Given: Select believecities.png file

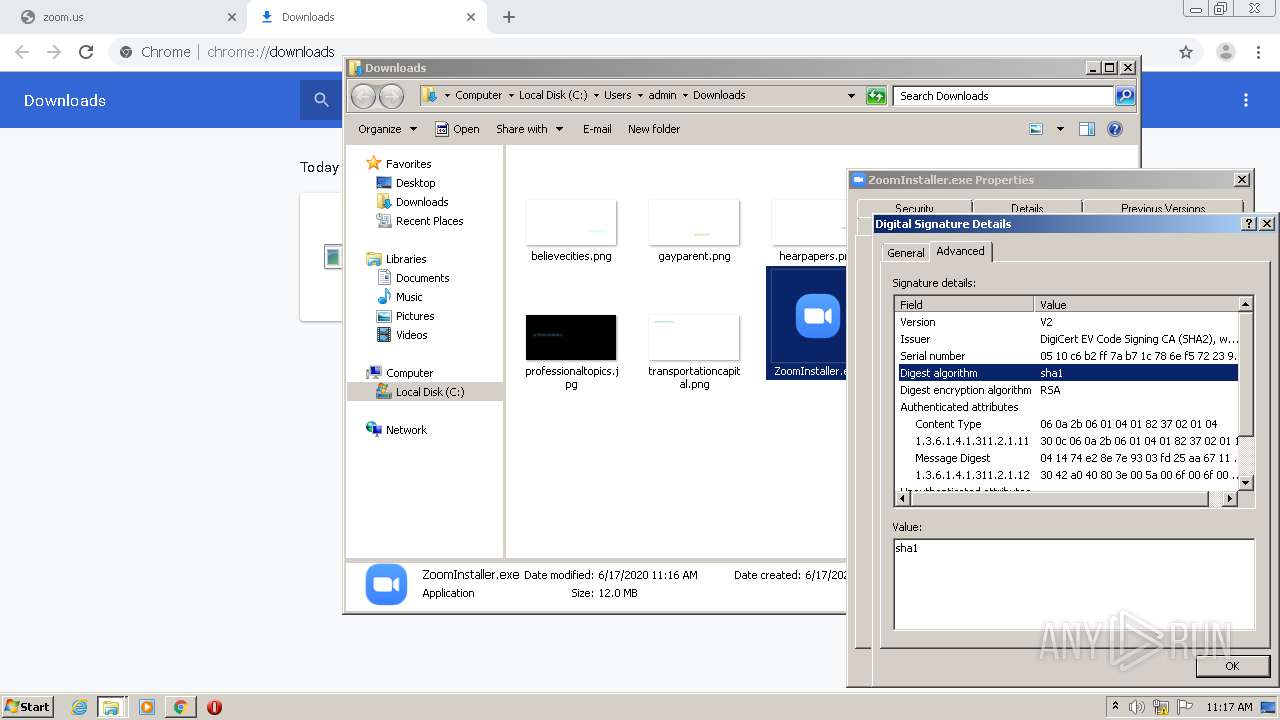Looking at the screenshot, I should tap(571, 230).
